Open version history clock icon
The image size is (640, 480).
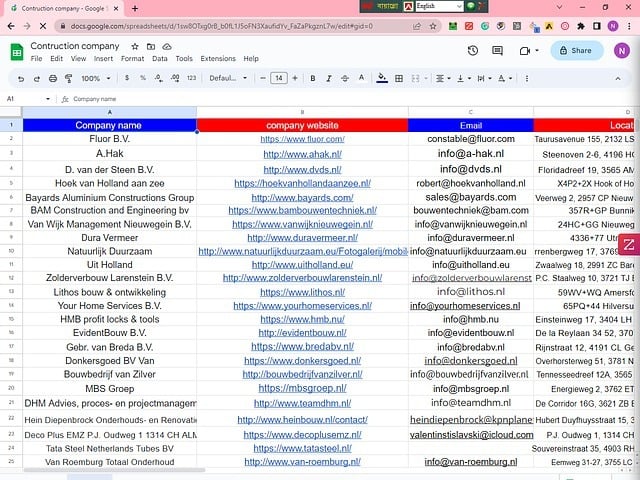tap(473, 51)
